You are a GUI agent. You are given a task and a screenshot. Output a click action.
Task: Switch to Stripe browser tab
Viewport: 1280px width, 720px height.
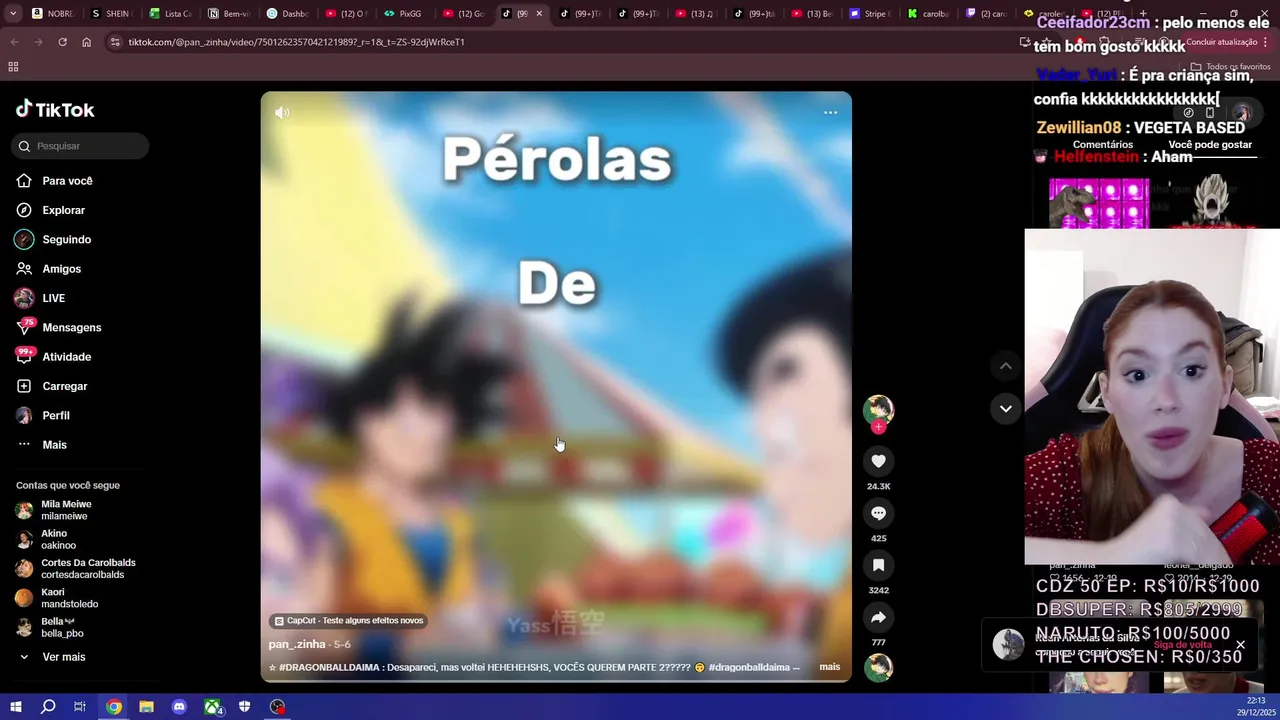(x=870, y=14)
